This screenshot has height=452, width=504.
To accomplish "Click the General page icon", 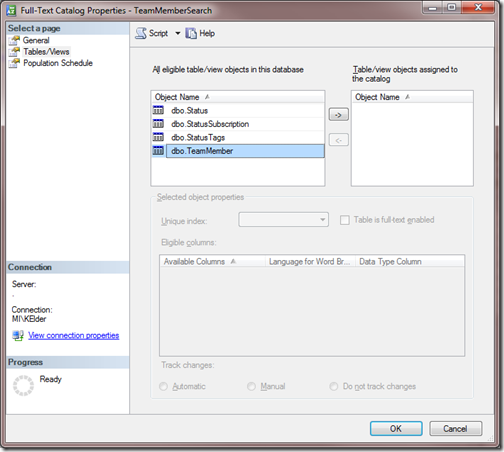I will point(14,41).
